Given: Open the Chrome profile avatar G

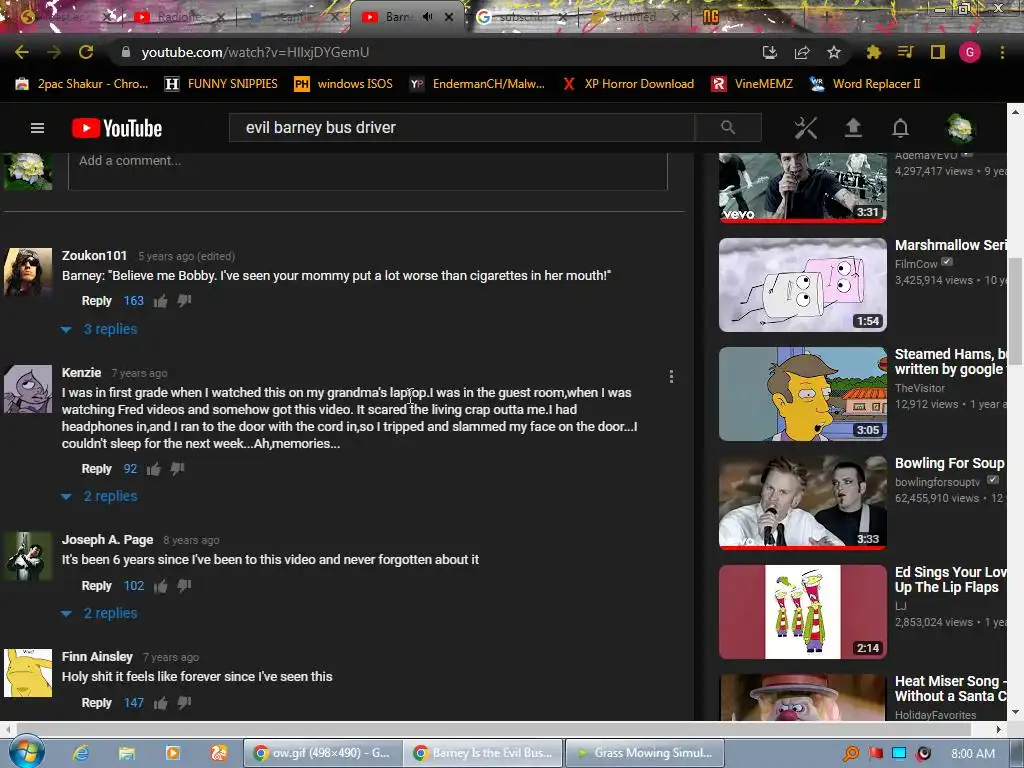Looking at the screenshot, I should 970,52.
